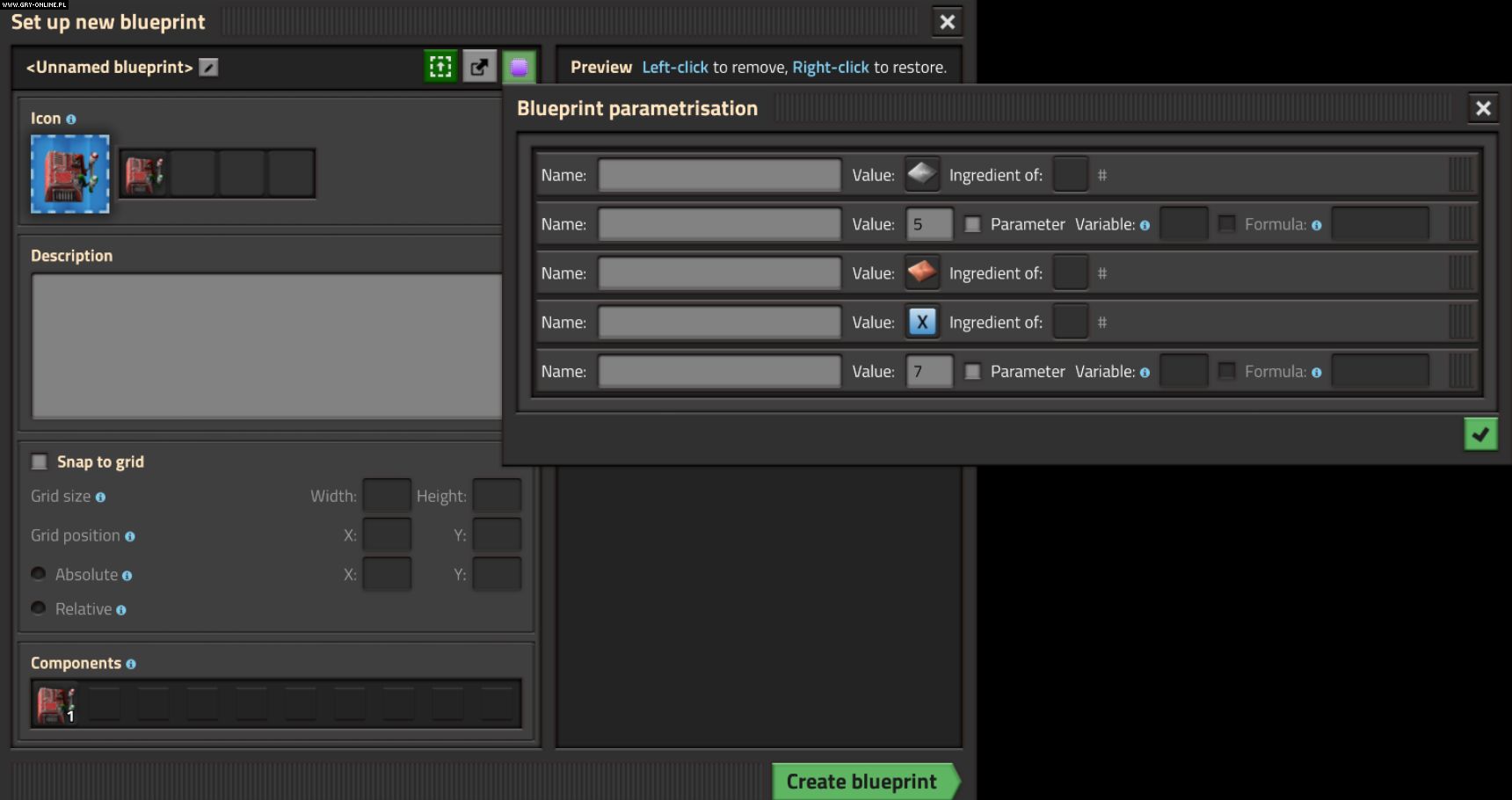Screen dimensions: 1512x800
Task: Click the highlighted blueprint icon slot
Action: (x=70, y=174)
